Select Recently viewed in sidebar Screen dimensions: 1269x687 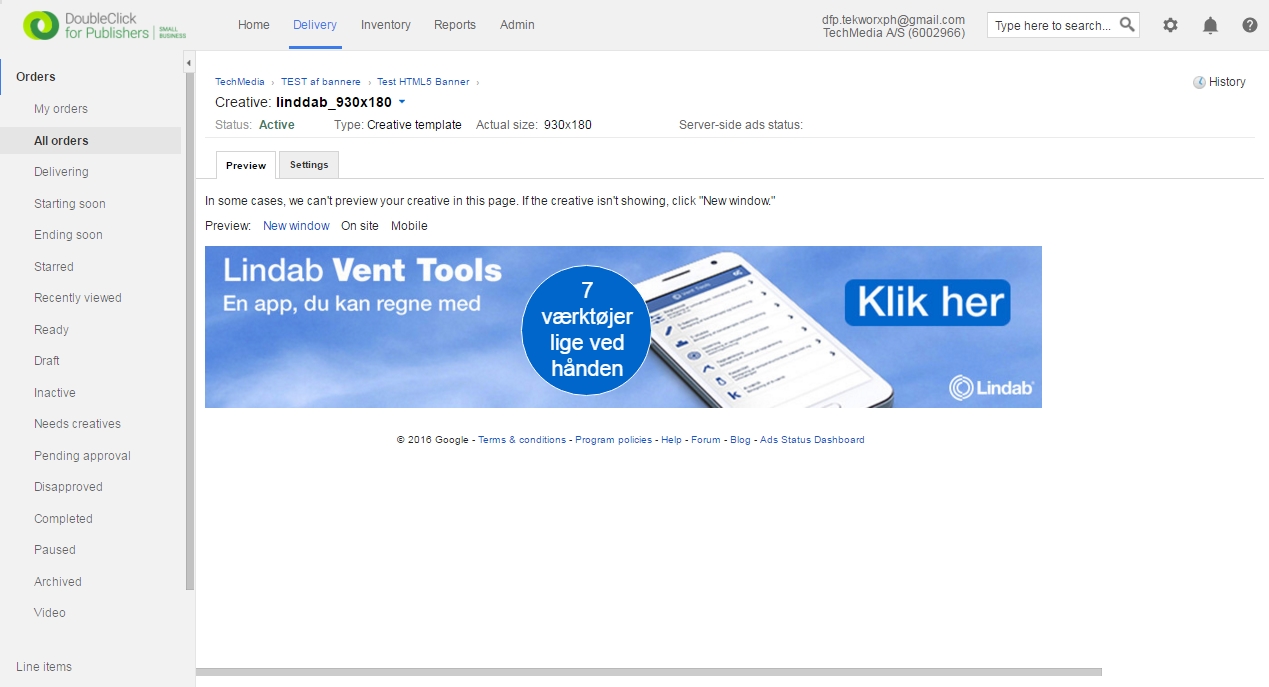[78, 298]
